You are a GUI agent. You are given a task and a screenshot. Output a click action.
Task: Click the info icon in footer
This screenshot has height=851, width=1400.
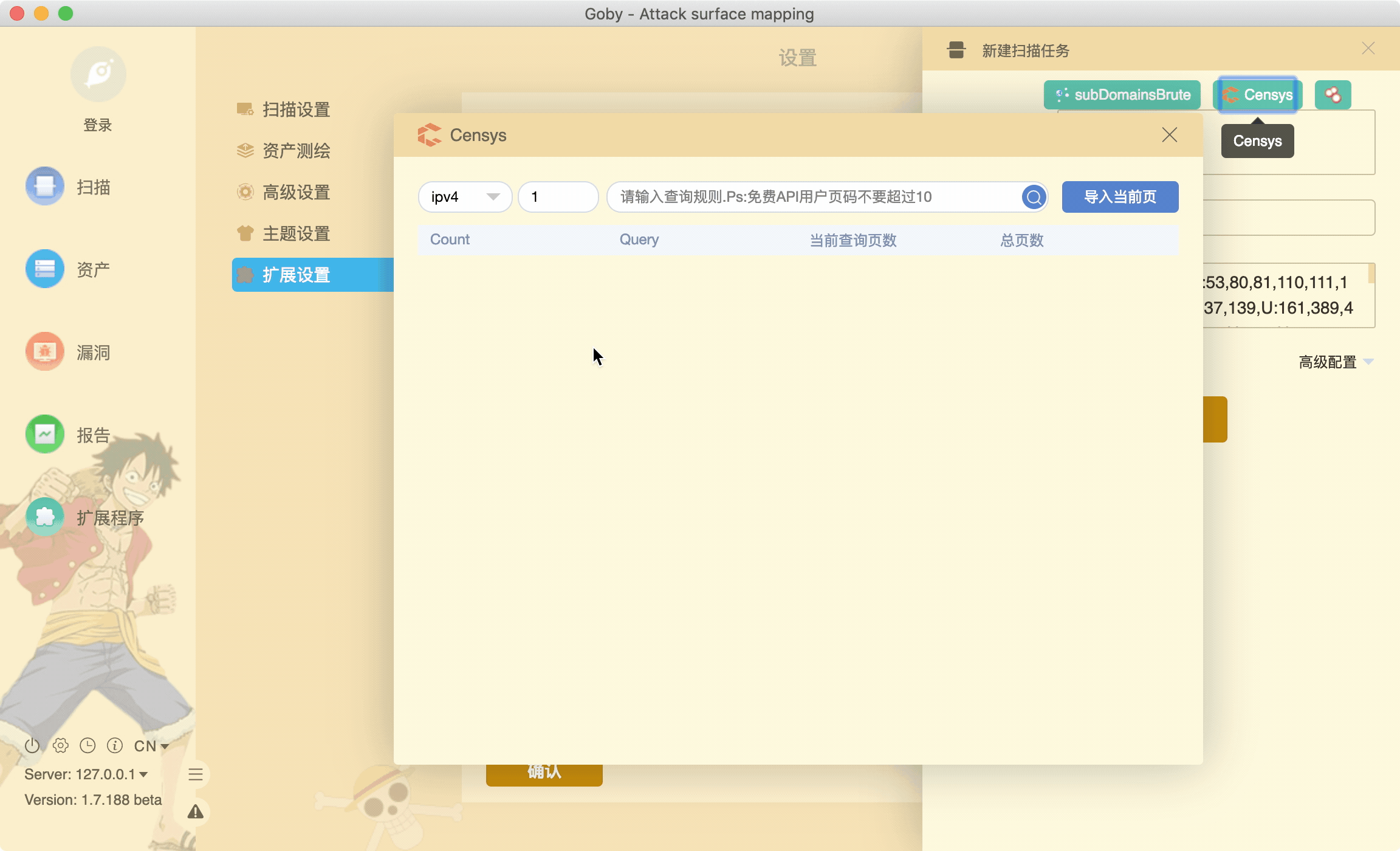pos(115,745)
